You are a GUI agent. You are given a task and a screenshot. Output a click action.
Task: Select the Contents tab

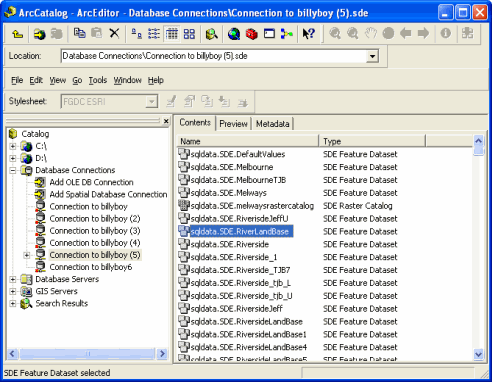click(x=195, y=123)
